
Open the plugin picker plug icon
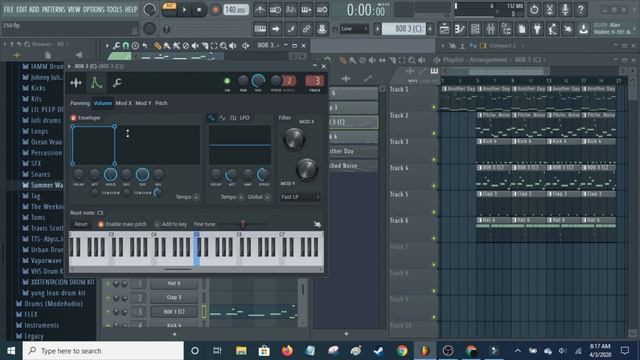537,29
